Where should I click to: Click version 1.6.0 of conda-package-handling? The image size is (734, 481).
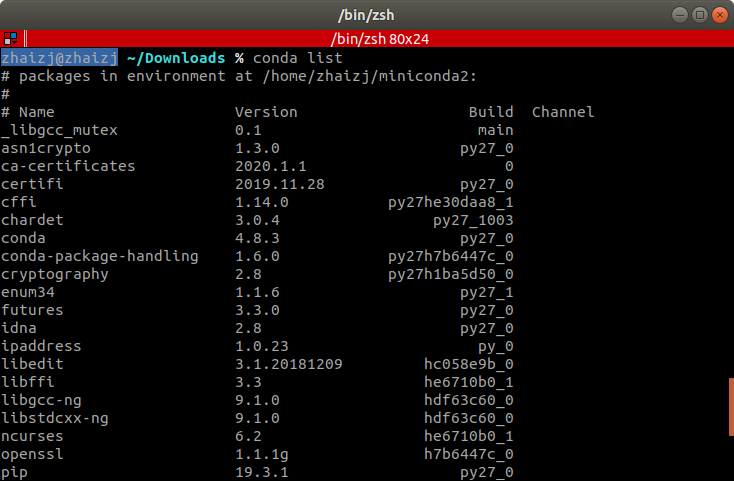click(257, 256)
